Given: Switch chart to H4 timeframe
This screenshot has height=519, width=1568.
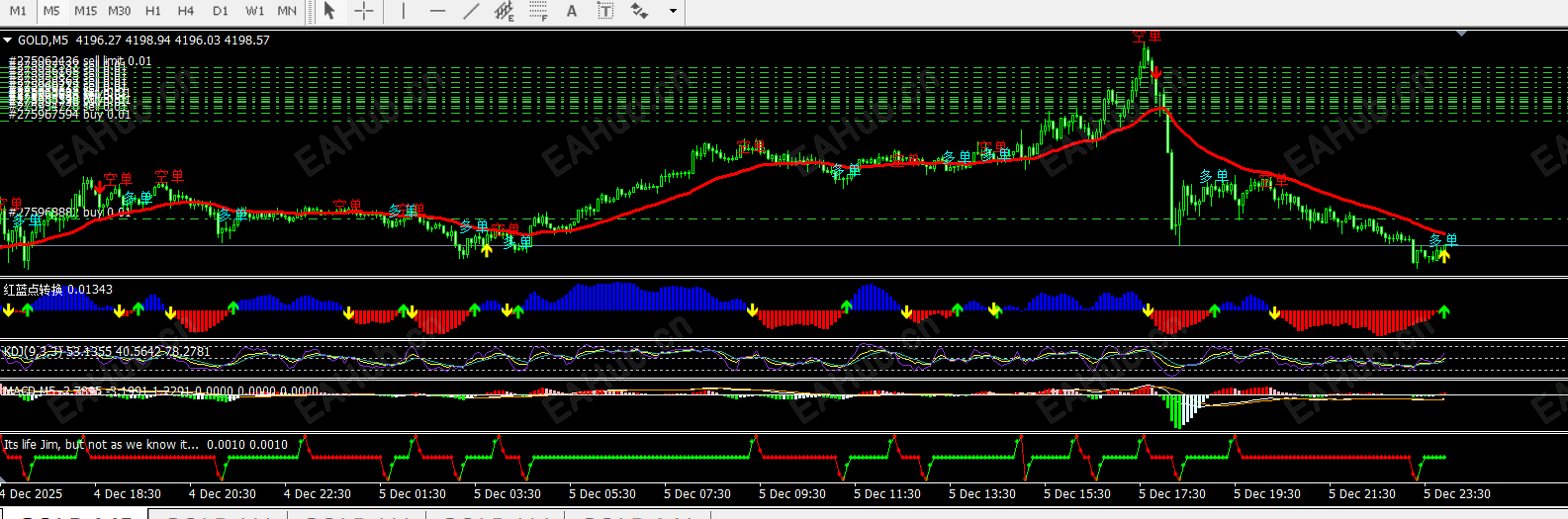Looking at the screenshot, I should pyautogui.click(x=186, y=11).
